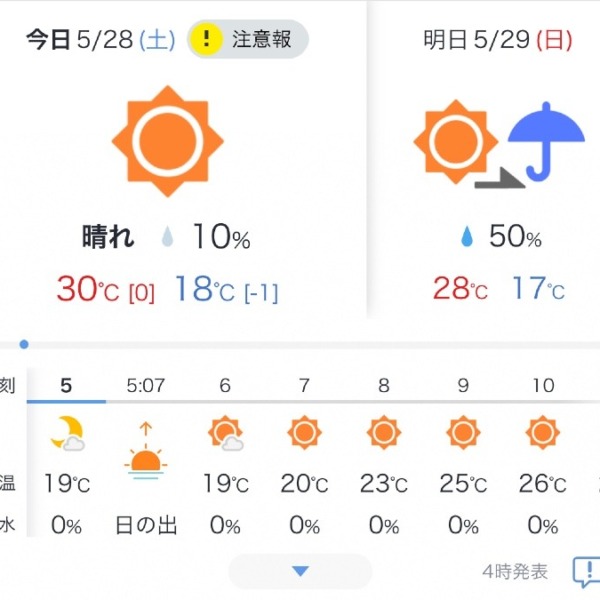Select today's large sunny weather icon
The width and height of the screenshot is (600, 600).
pos(168,141)
